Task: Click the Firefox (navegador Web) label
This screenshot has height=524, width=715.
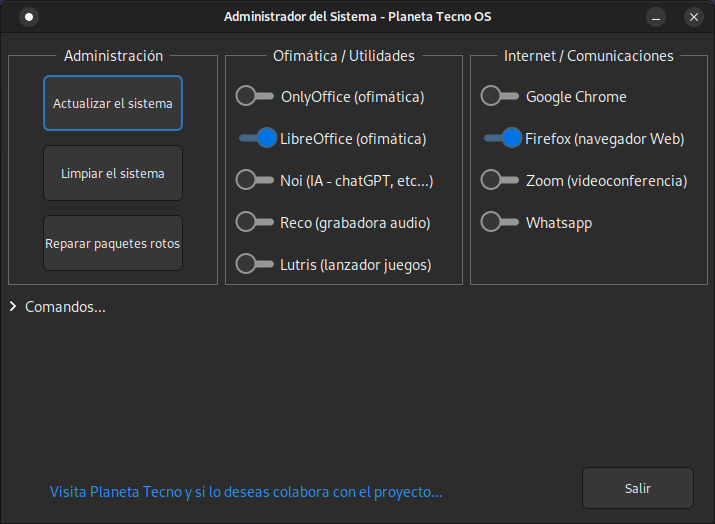Action: pos(605,139)
